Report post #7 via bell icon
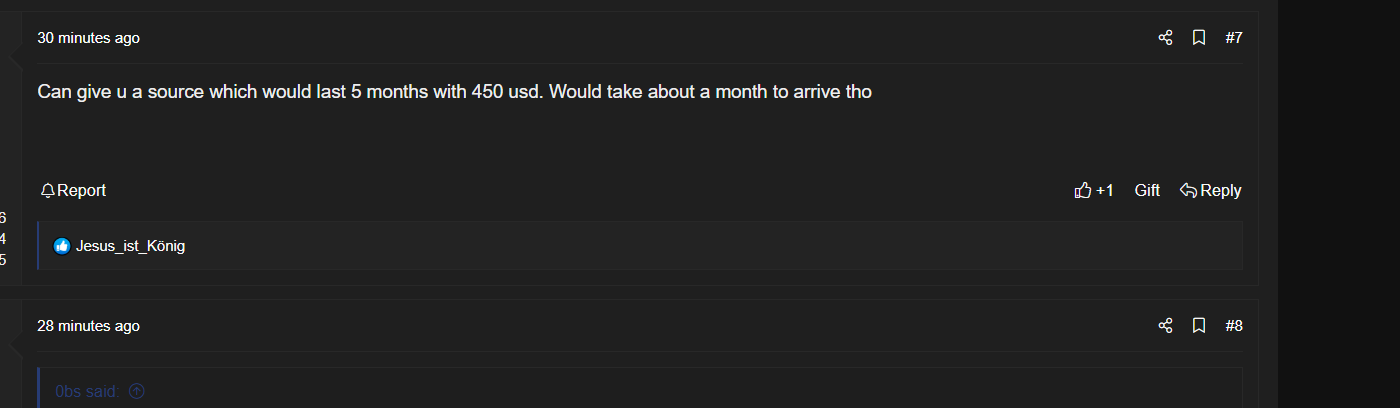1400x408 pixels. (x=47, y=191)
